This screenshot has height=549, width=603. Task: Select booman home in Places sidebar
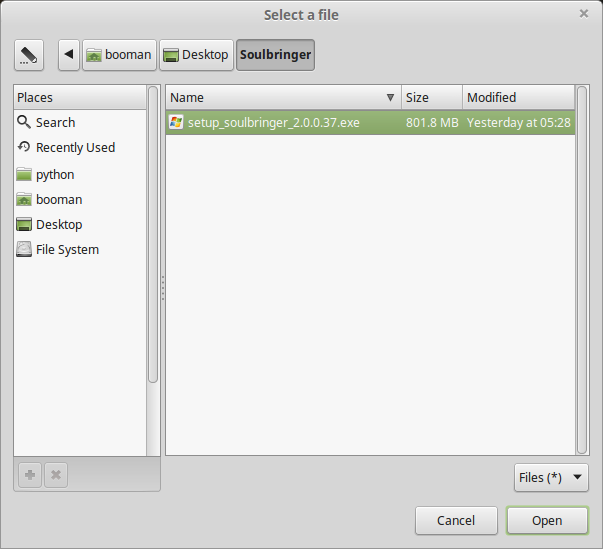[80, 200]
